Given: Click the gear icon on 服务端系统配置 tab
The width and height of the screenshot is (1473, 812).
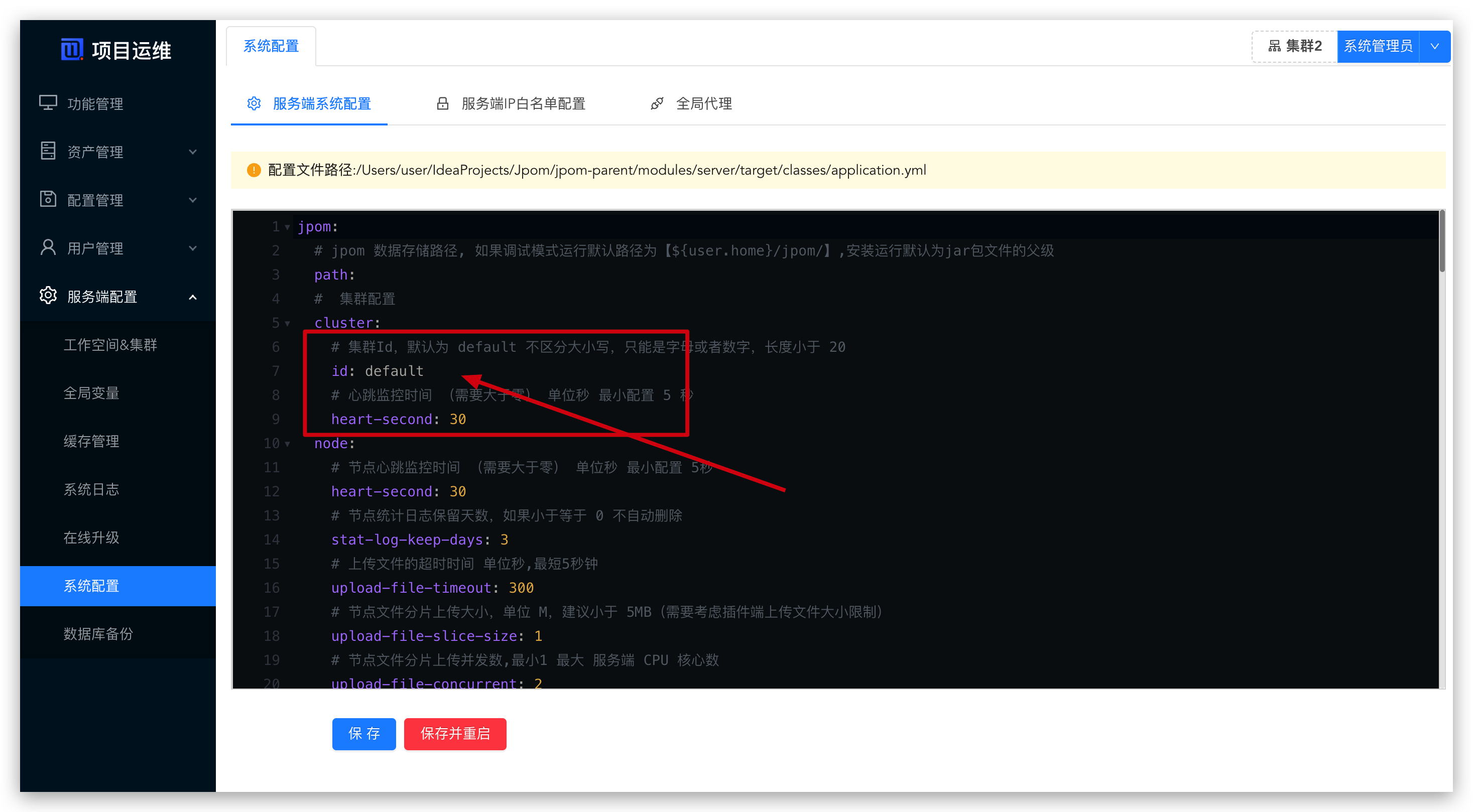Looking at the screenshot, I should (x=255, y=103).
